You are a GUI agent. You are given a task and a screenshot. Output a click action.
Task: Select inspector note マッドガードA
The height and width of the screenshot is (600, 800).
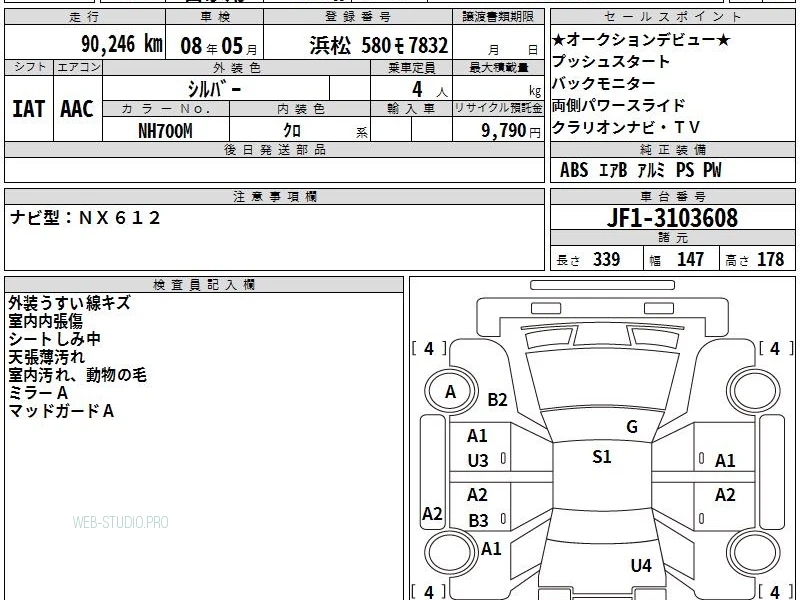click(61, 411)
